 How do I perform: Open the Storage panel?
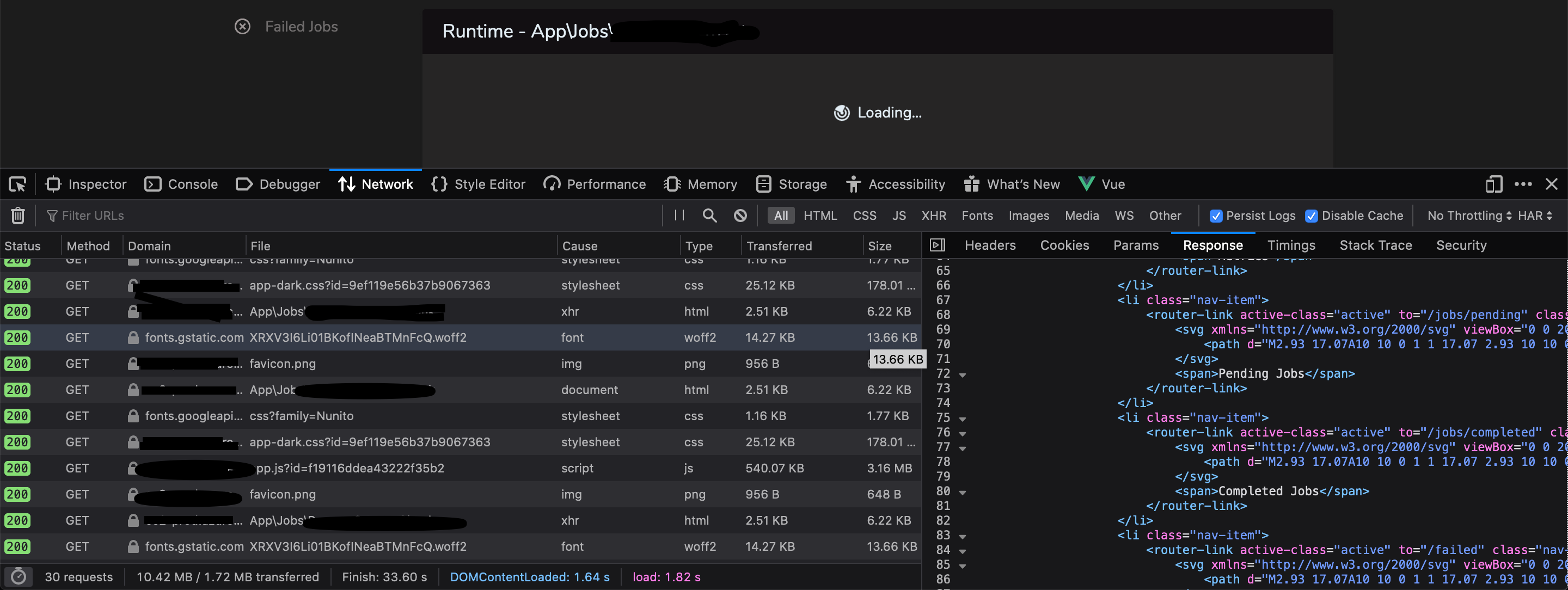[x=791, y=185]
